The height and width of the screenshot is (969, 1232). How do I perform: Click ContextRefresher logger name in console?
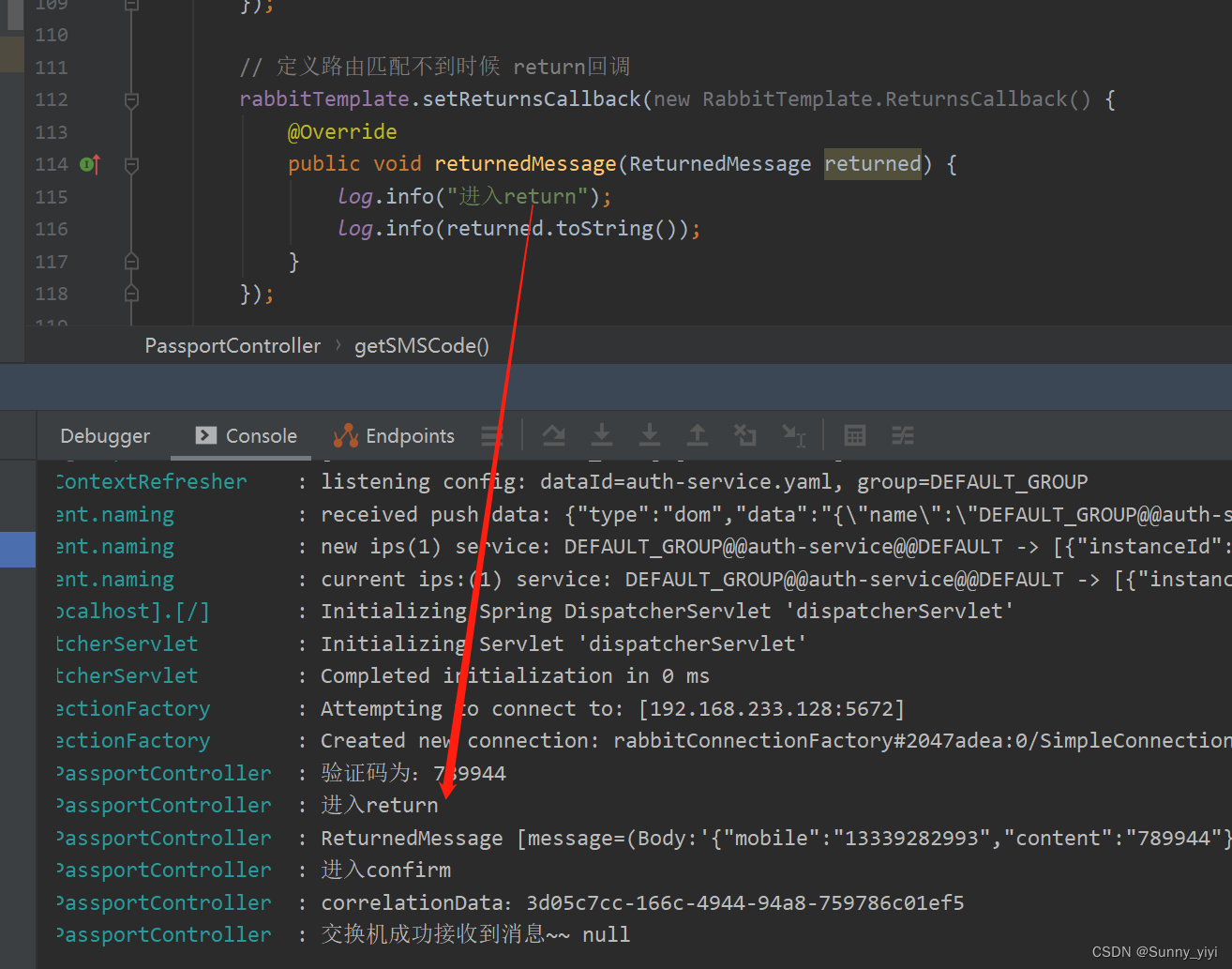(151, 482)
